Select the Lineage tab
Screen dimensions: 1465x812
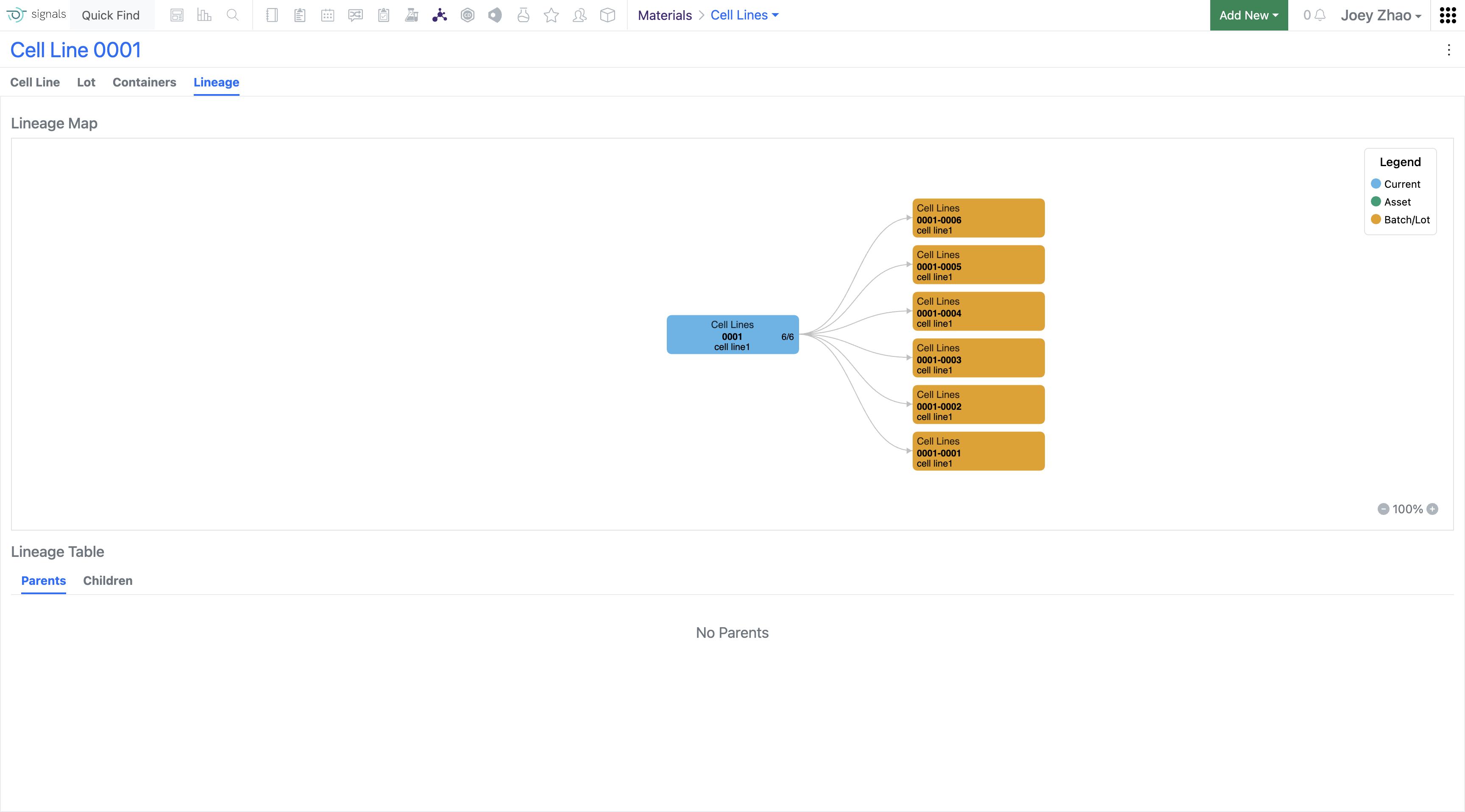pos(216,83)
